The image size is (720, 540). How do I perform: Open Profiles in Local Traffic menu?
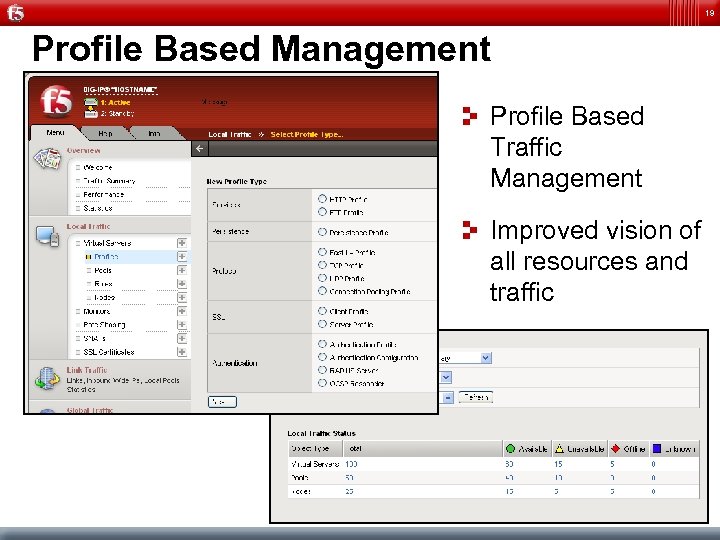(x=106, y=256)
